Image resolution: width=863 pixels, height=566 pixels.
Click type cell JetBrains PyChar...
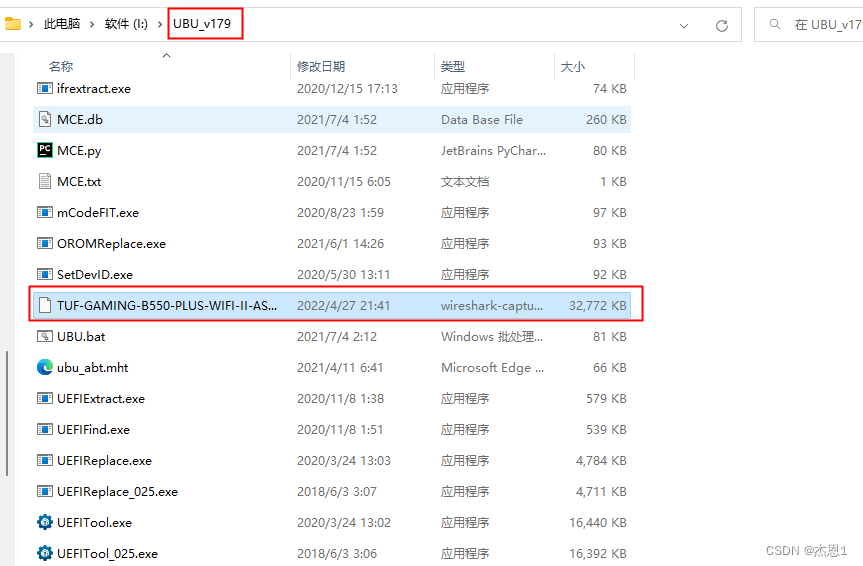(x=493, y=151)
